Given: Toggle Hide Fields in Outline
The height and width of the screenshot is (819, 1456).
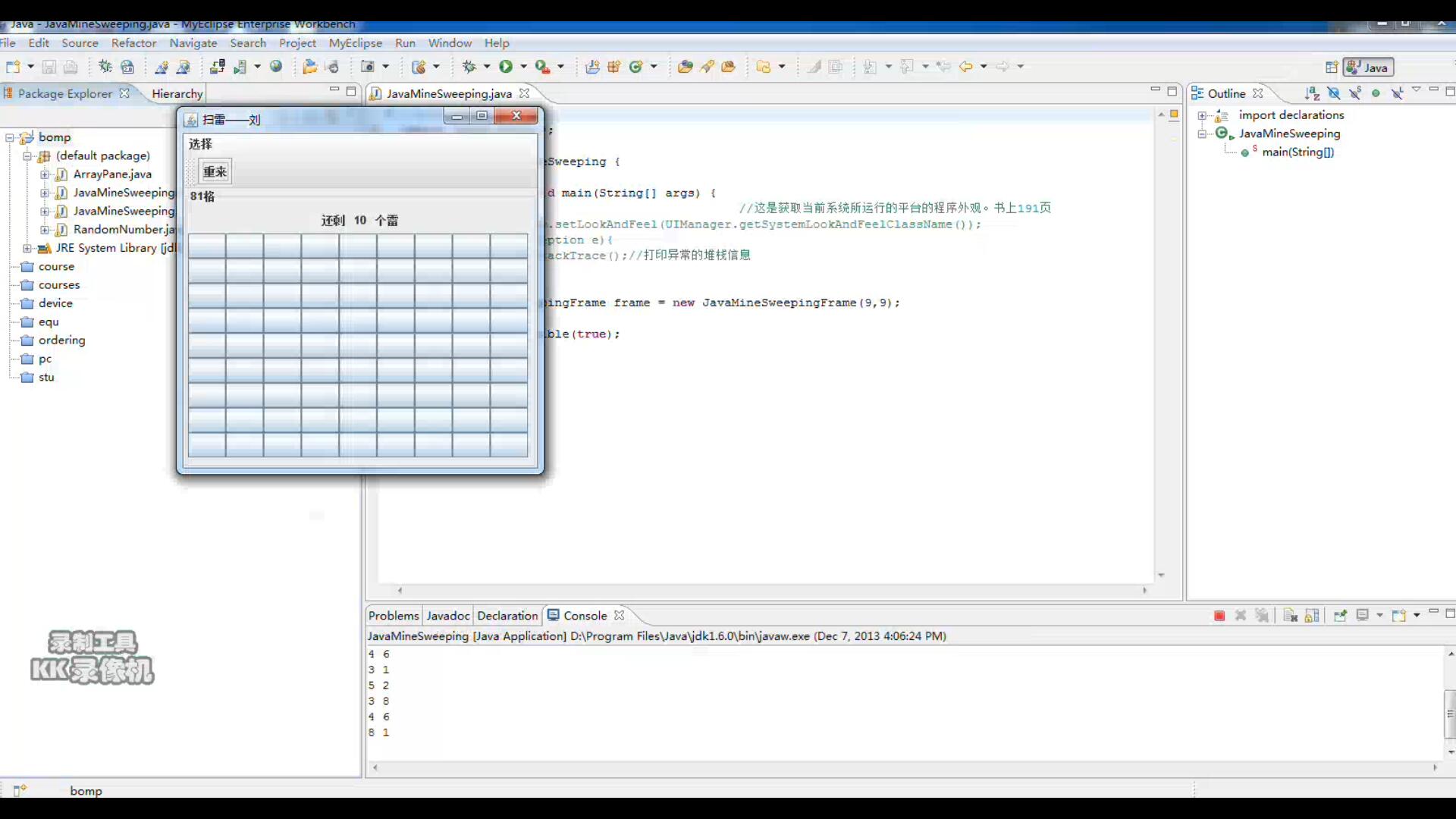Looking at the screenshot, I should [x=1333, y=93].
